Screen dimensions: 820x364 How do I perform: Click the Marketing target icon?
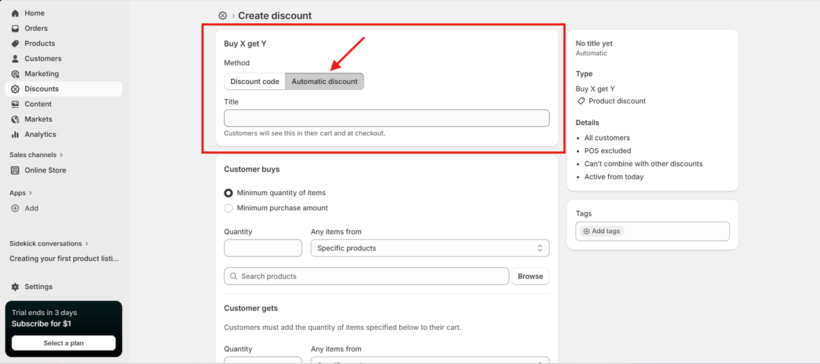click(x=15, y=74)
